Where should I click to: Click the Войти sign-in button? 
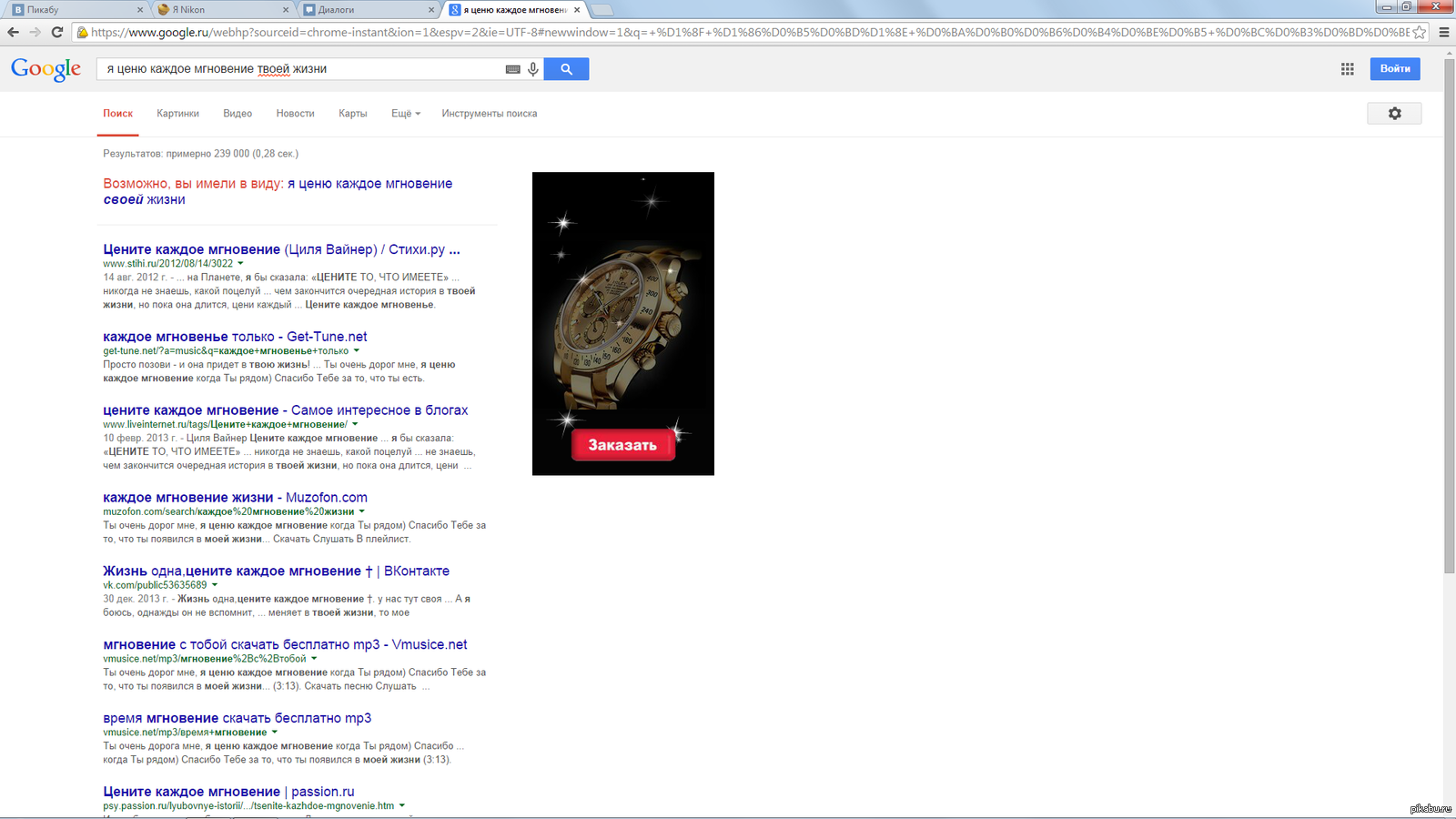pyautogui.click(x=1394, y=69)
